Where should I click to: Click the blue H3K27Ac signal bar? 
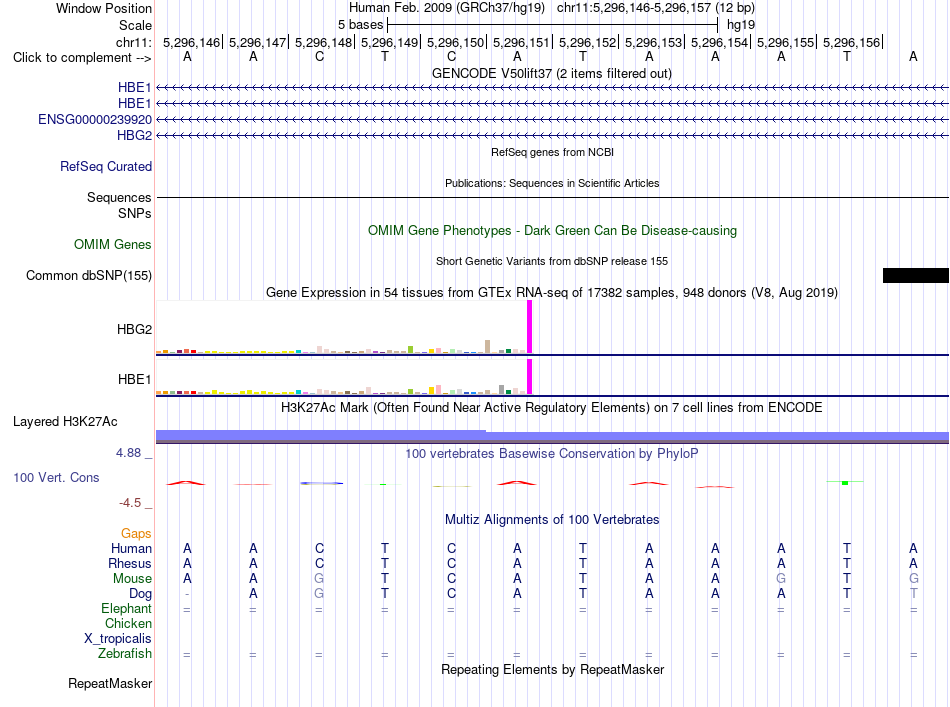tap(552, 436)
